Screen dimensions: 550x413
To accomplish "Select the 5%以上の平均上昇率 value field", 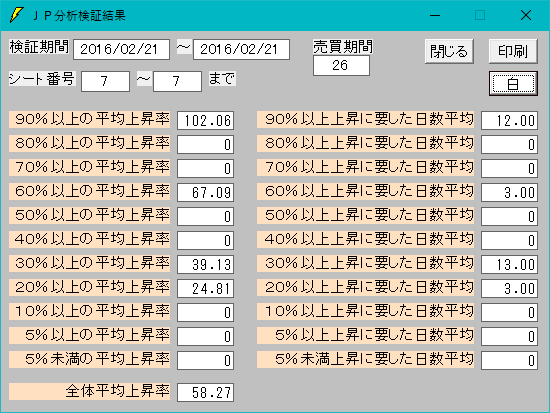I will [206, 336].
